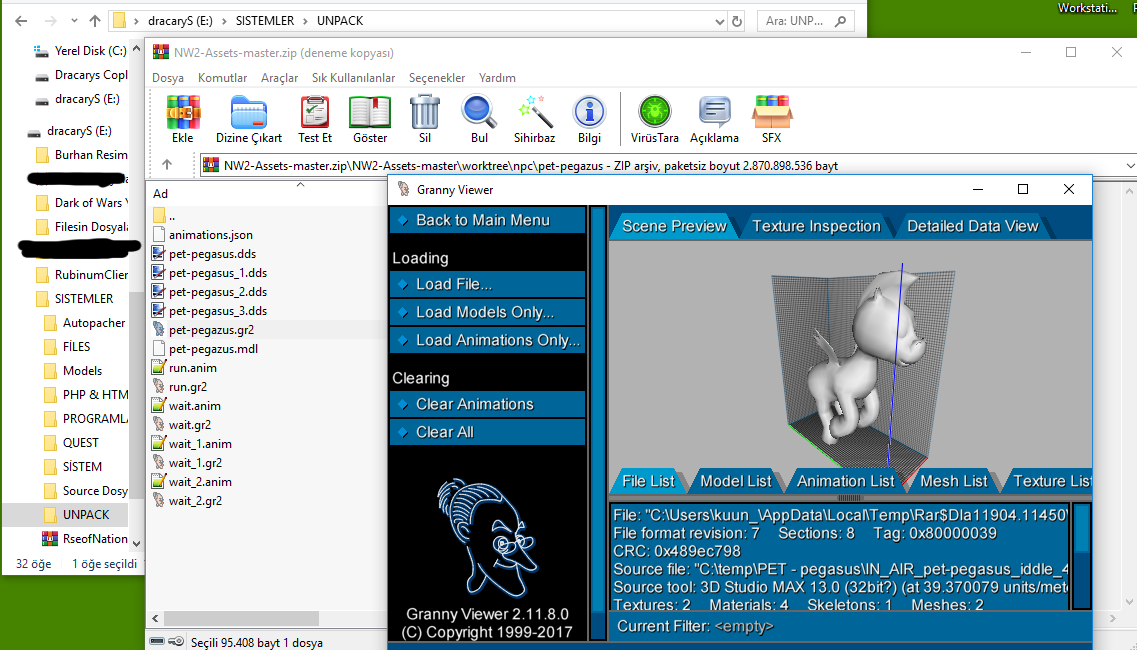
Task: Click the Test Et toolbar icon
Action: pos(315,112)
